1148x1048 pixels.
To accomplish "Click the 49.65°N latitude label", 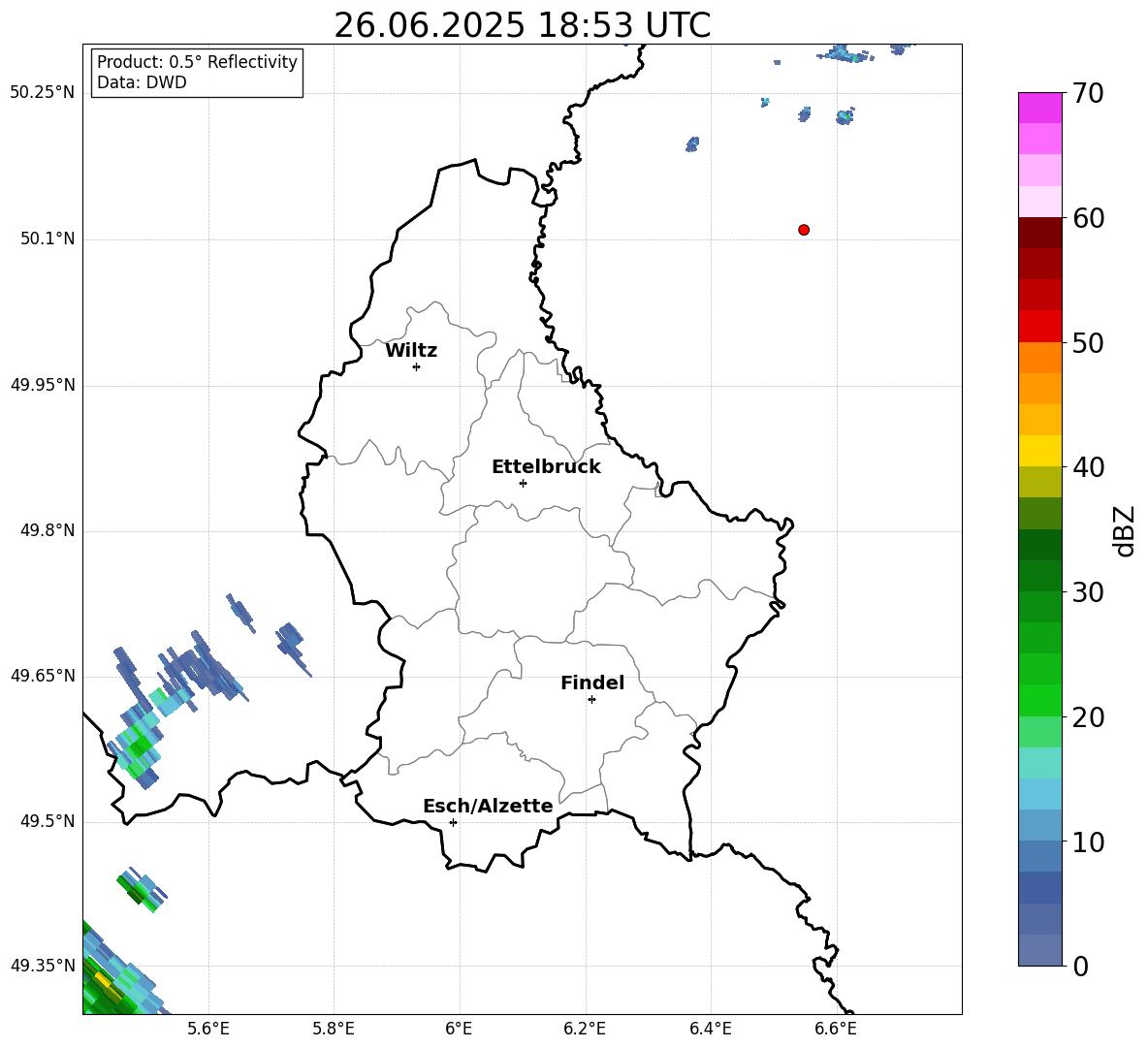I will tap(43, 675).
